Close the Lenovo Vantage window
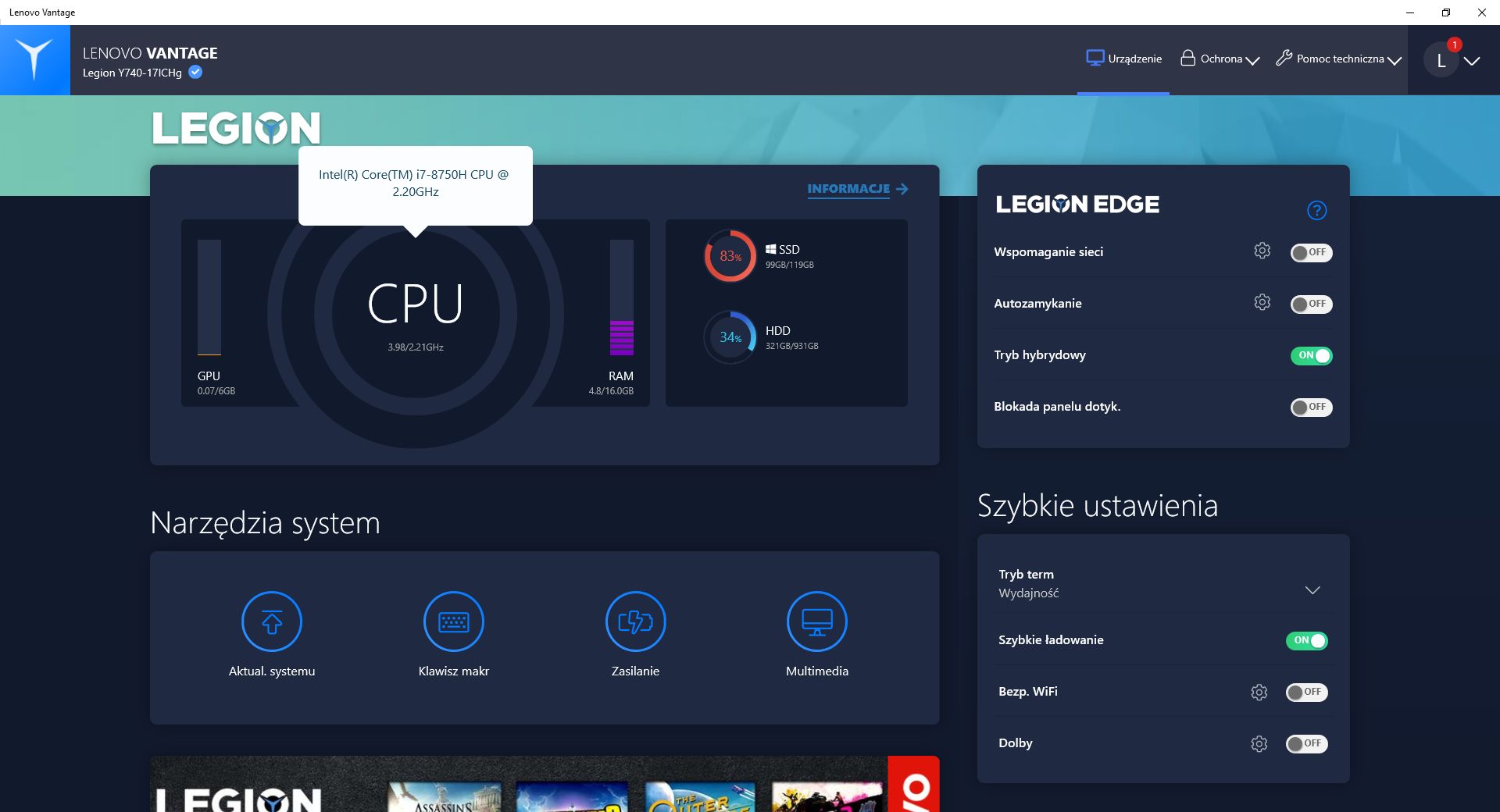 pos(1482,12)
